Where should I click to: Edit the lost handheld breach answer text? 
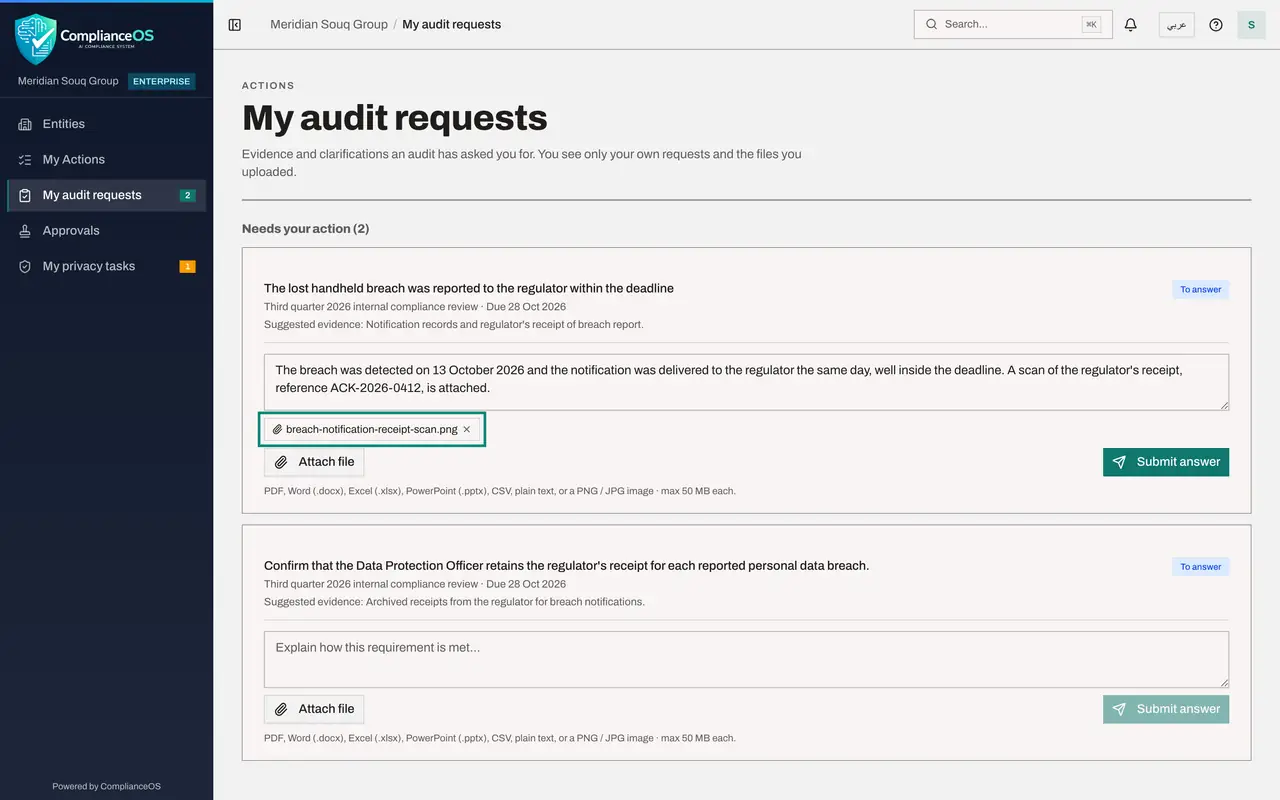coord(746,381)
